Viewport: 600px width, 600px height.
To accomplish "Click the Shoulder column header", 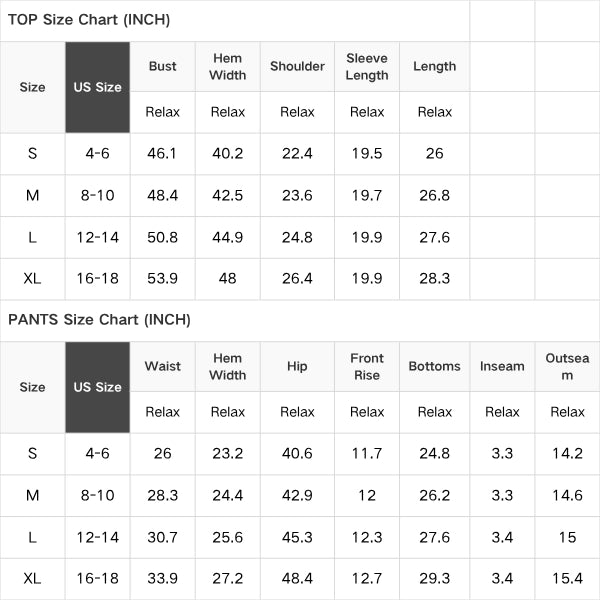I will click(x=297, y=66).
